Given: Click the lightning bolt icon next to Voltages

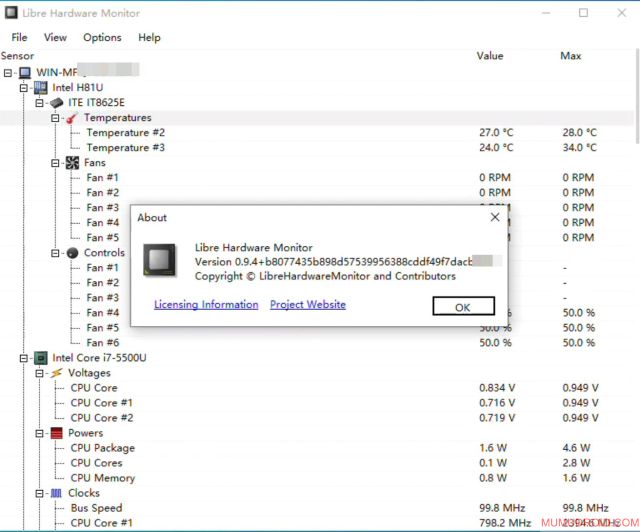Looking at the screenshot, I should [x=56, y=373].
